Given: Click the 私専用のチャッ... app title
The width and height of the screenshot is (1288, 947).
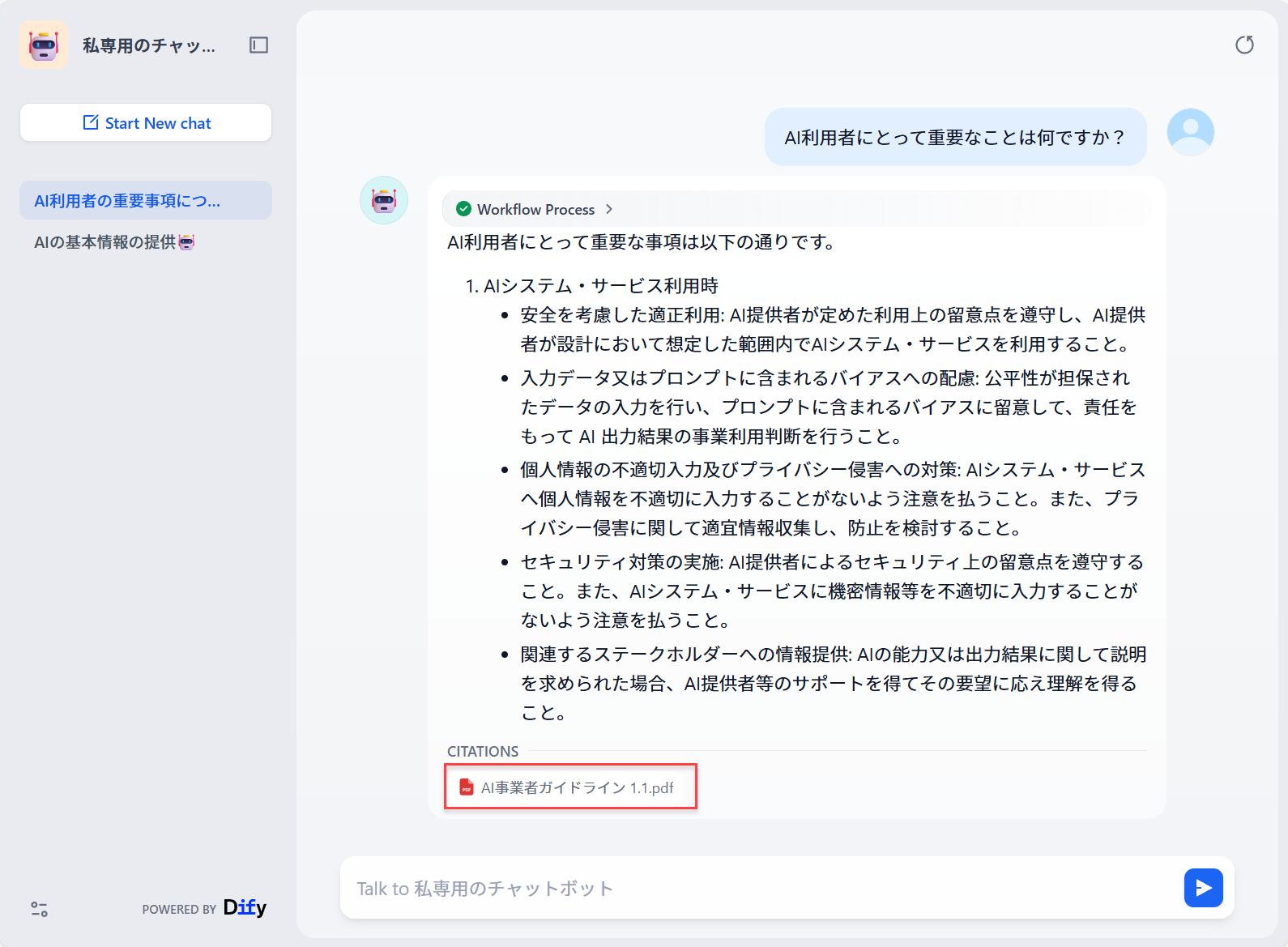Looking at the screenshot, I should tap(149, 46).
